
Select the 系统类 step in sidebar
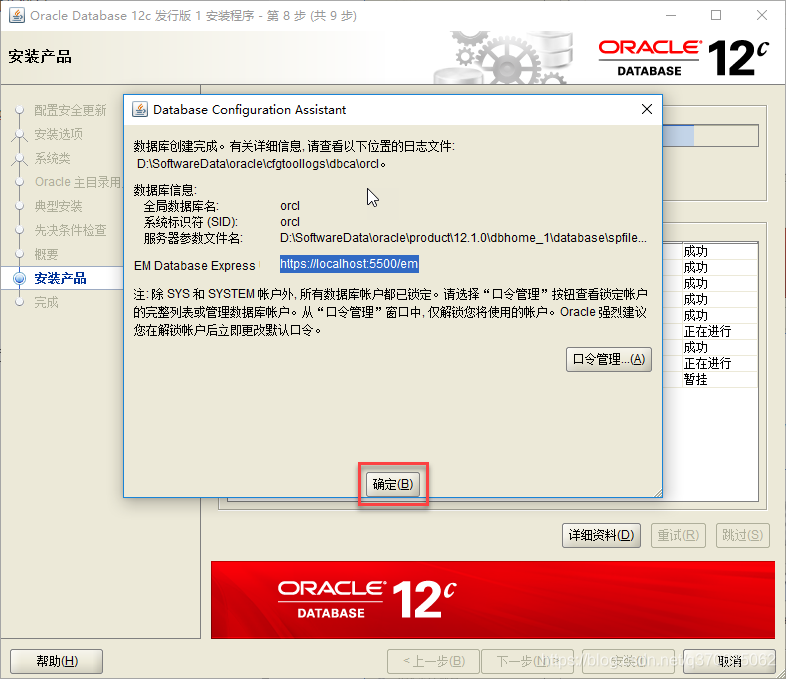[52, 158]
